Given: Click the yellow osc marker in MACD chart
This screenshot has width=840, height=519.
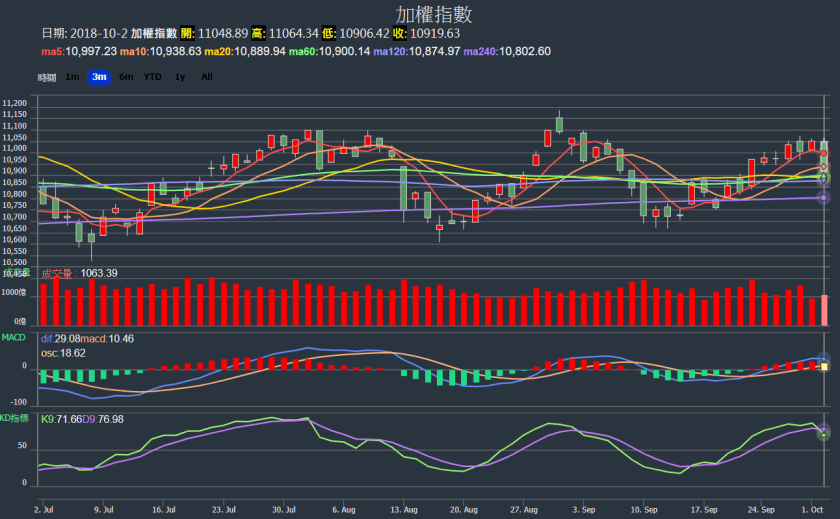Looking at the screenshot, I should pyautogui.click(x=824, y=367).
